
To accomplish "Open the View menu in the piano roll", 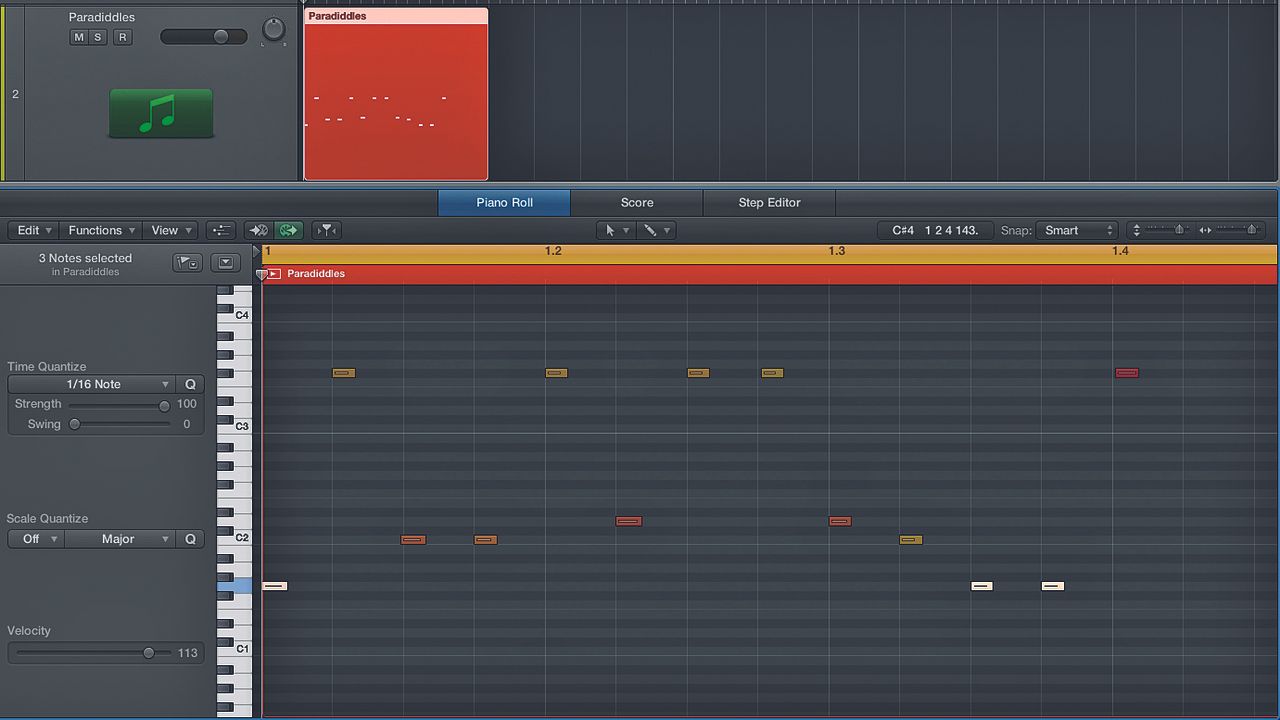I will click(x=171, y=230).
